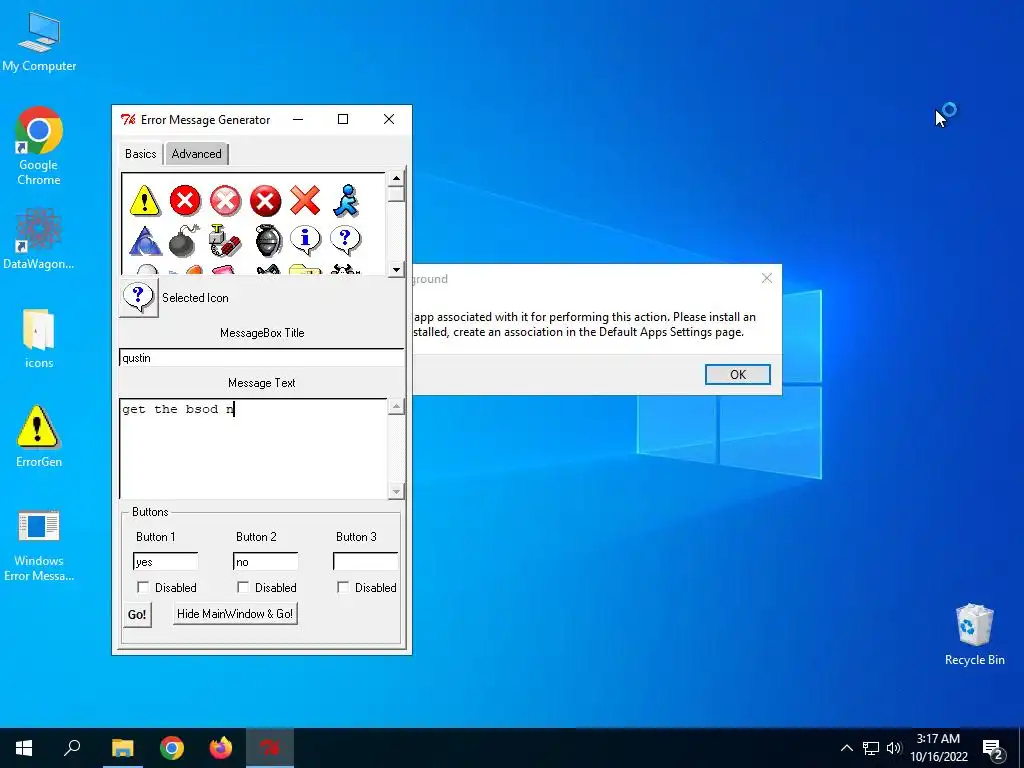This screenshot has height=768, width=1024.
Task: Choose the flat bright red X circle icon
Action: pos(185,200)
